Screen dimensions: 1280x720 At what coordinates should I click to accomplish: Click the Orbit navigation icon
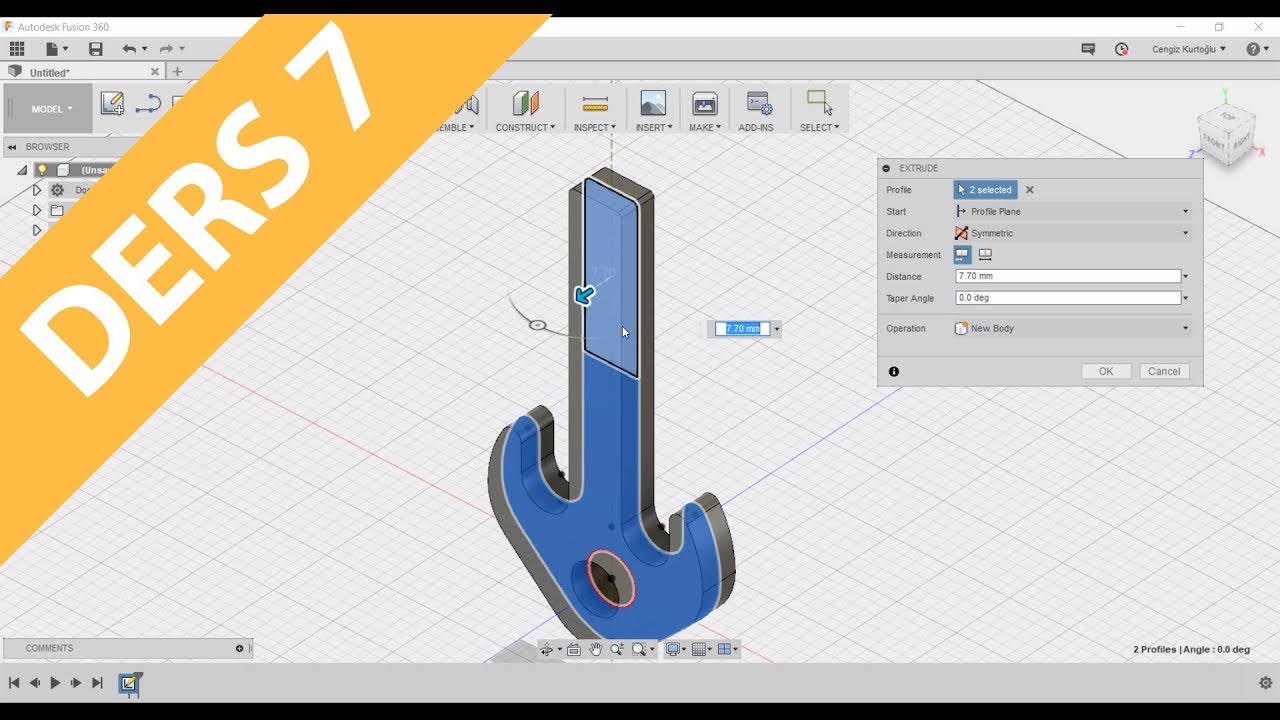point(547,649)
